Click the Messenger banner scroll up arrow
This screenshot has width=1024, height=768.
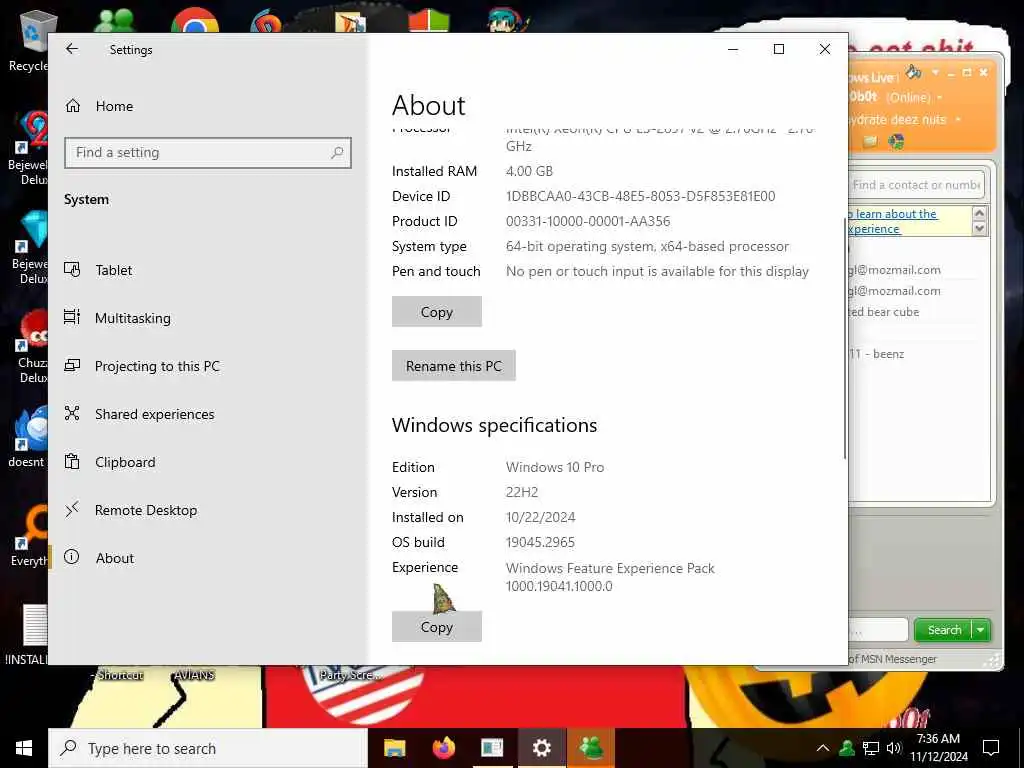979,213
